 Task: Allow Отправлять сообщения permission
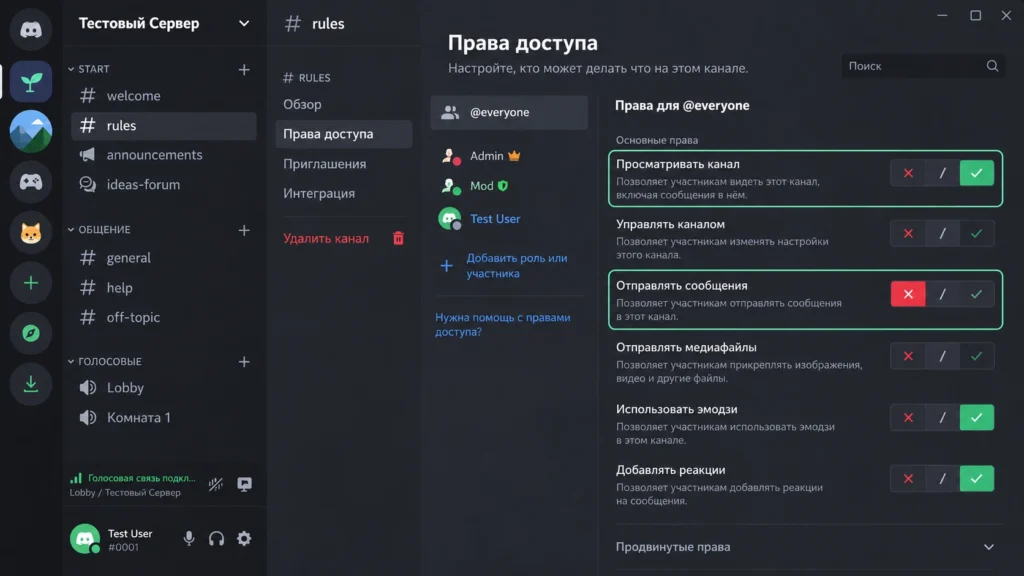click(x=976, y=294)
